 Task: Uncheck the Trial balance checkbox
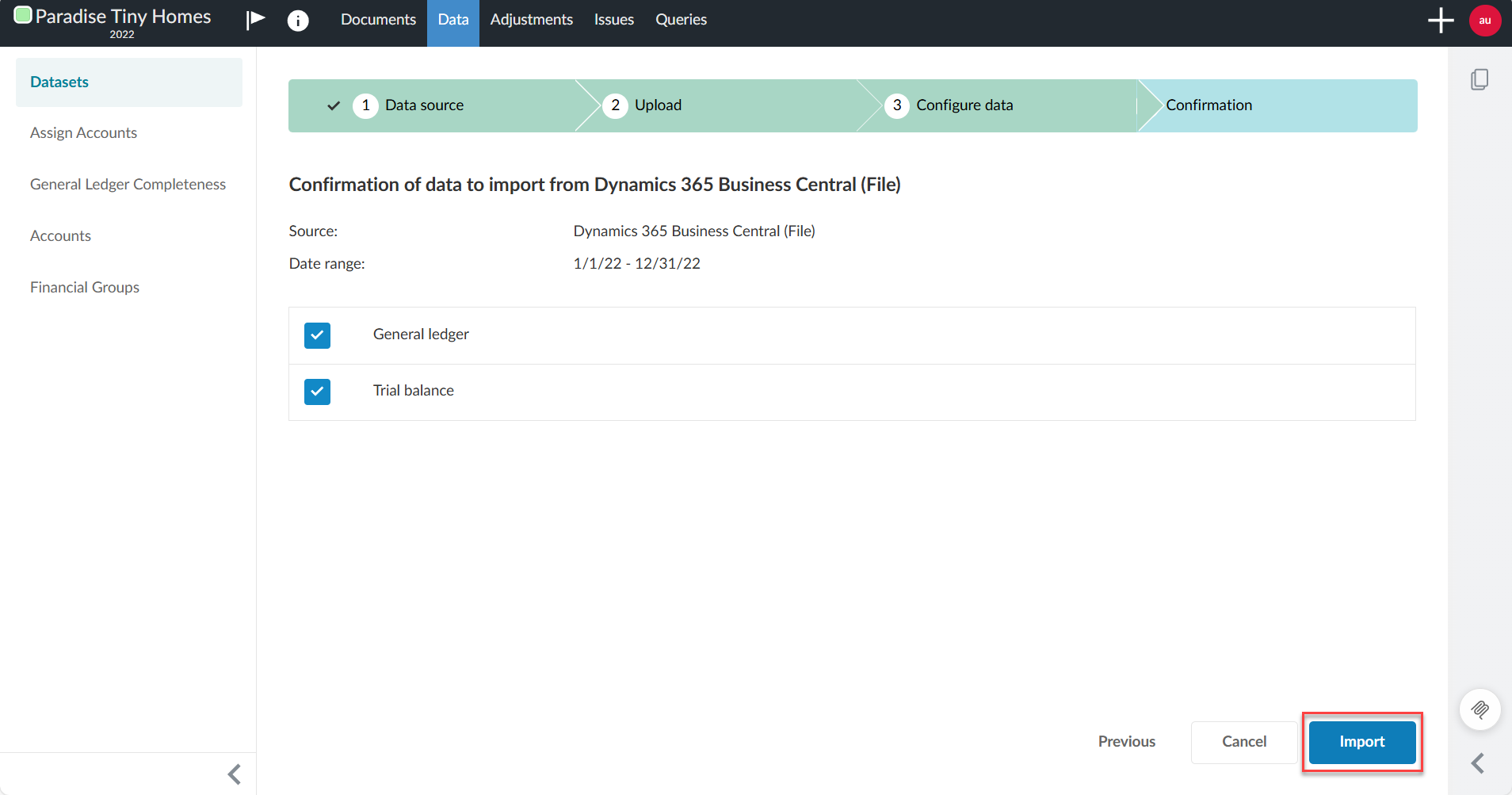pos(317,392)
